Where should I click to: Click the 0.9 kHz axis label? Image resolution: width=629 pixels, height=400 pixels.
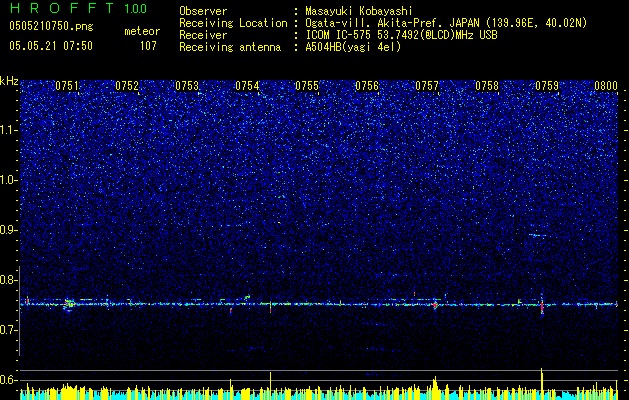coord(9,230)
